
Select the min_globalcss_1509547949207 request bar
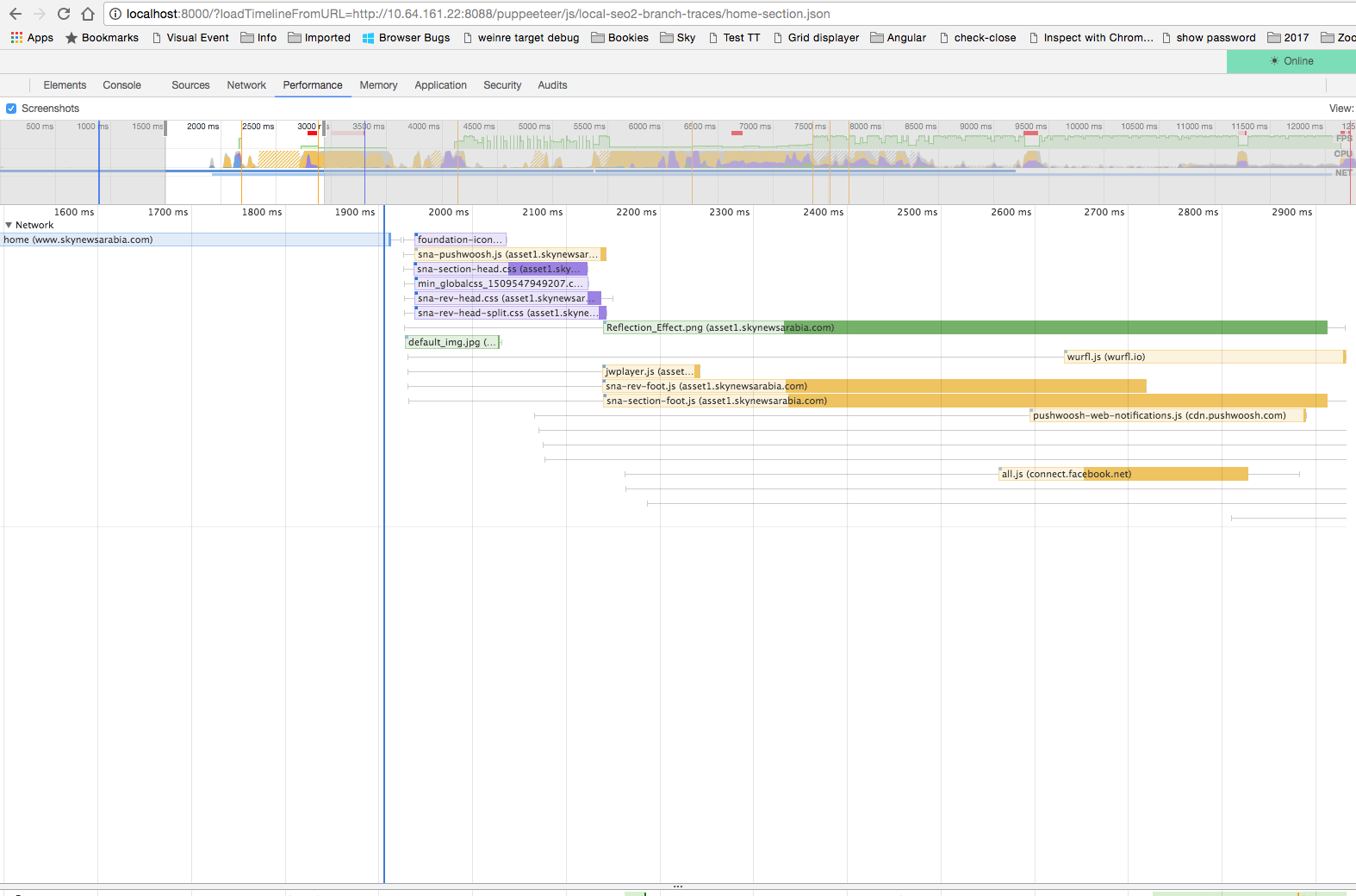501,283
